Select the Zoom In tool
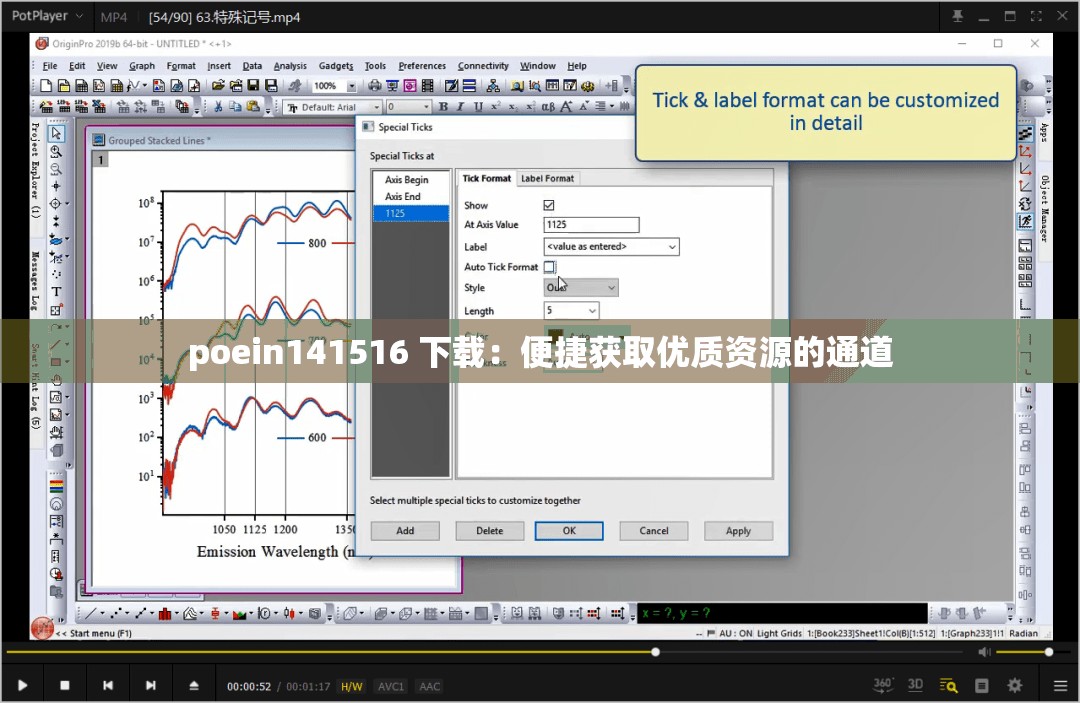Image resolution: width=1080 pixels, height=703 pixels. pos(57,151)
